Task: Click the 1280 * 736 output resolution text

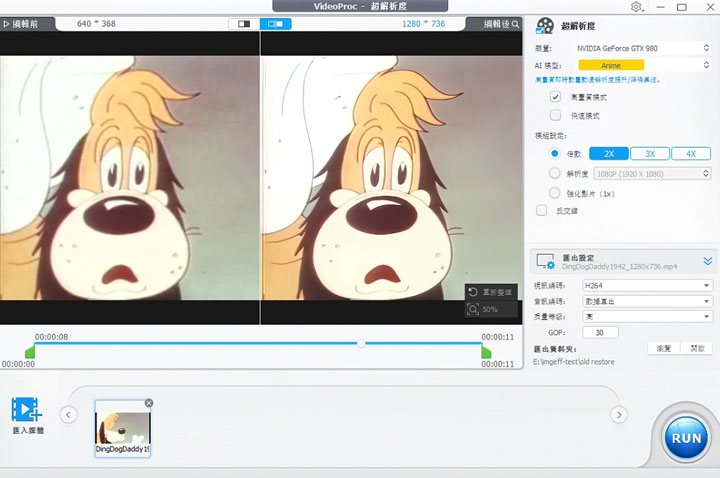Action: 423,24
